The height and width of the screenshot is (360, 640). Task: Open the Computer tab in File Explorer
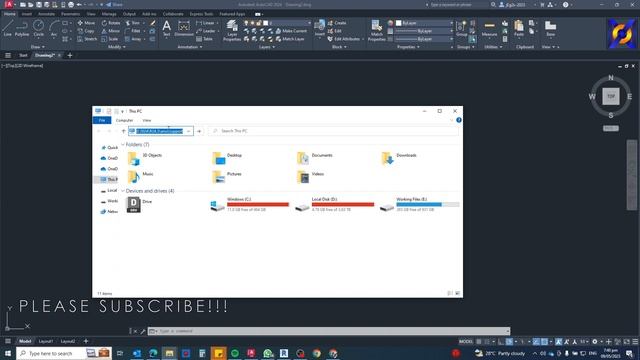coord(124,120)
